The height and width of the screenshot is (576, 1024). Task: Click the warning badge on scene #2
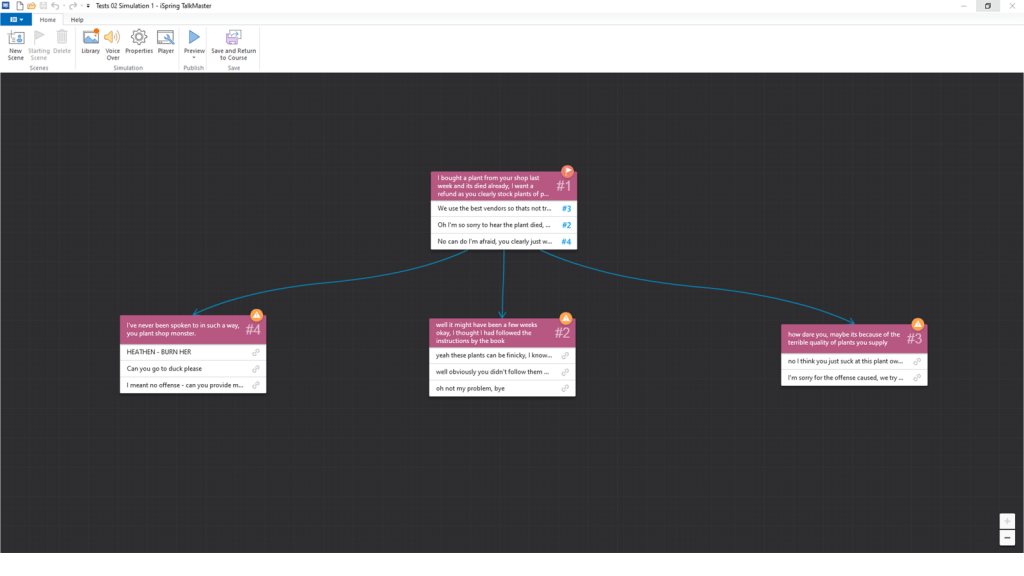[x=566, y=318]
